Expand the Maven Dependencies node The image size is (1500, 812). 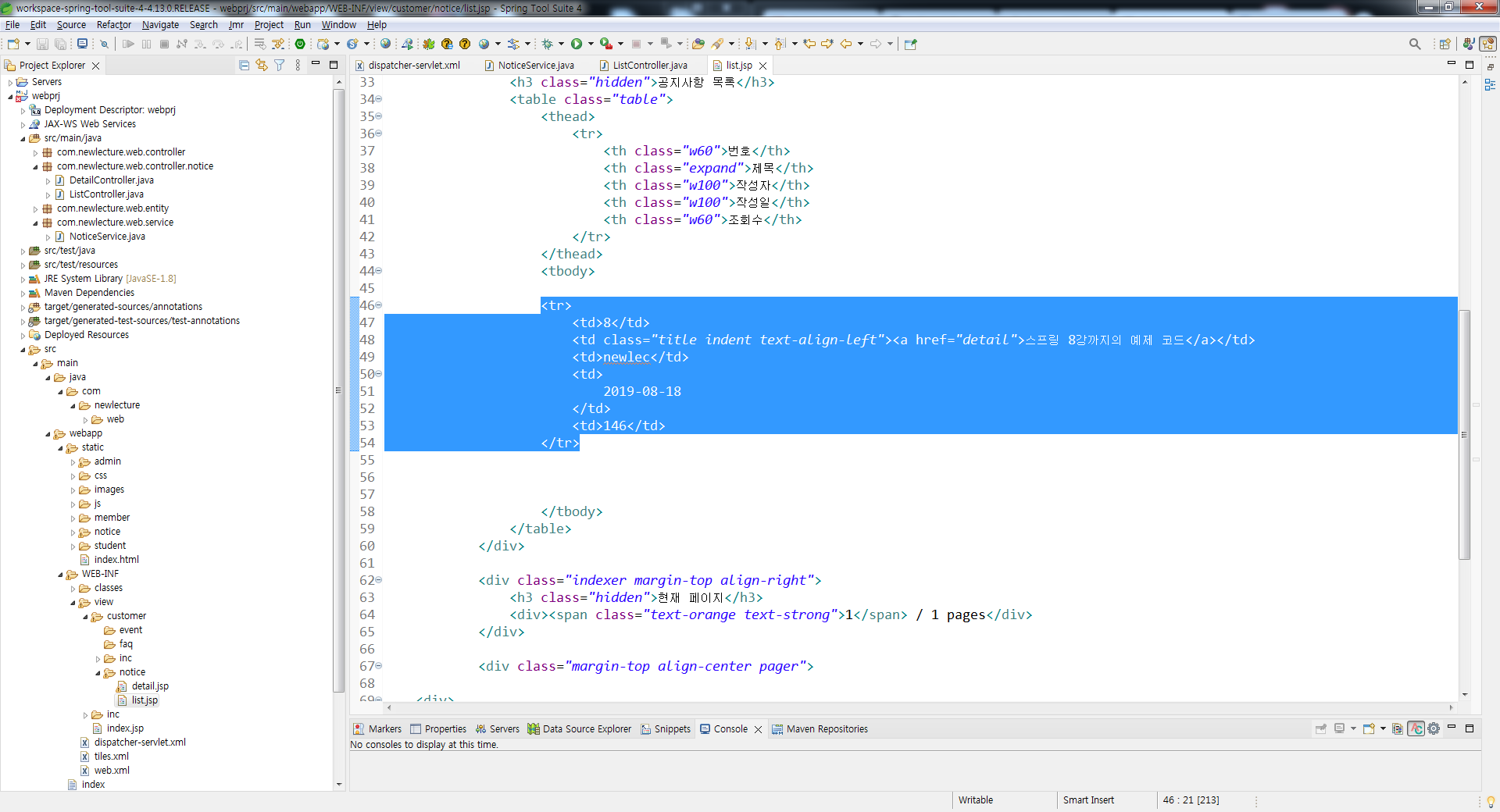[x=23, y=293]
